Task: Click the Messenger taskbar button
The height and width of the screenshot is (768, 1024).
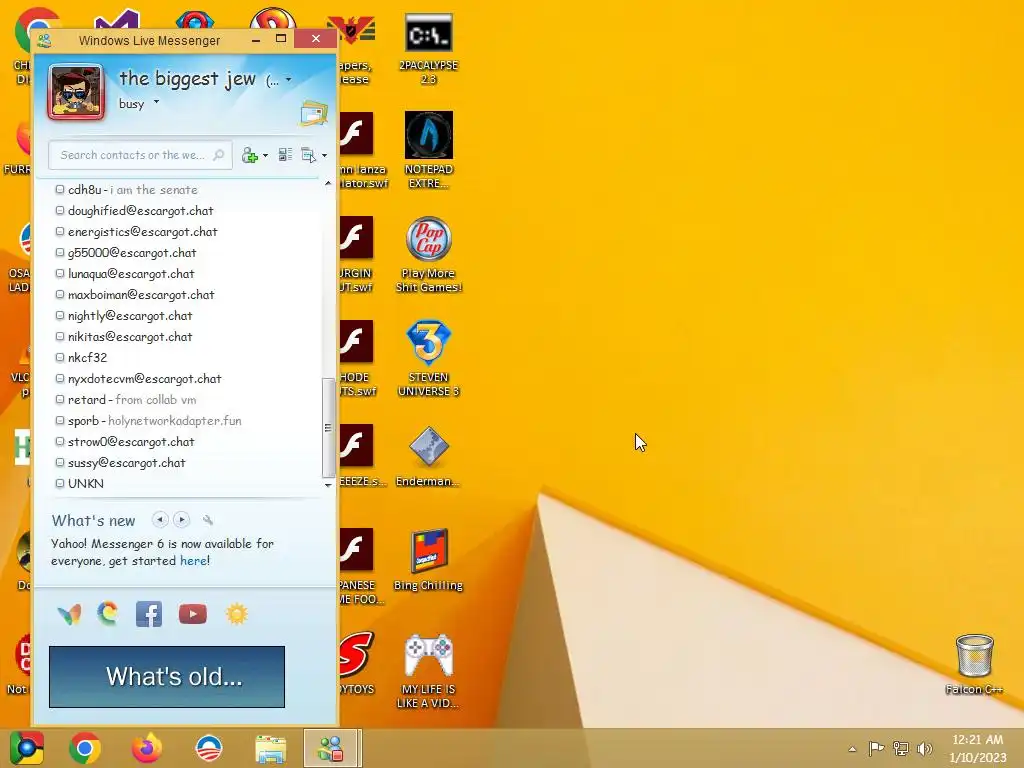Action: (332, 748)
